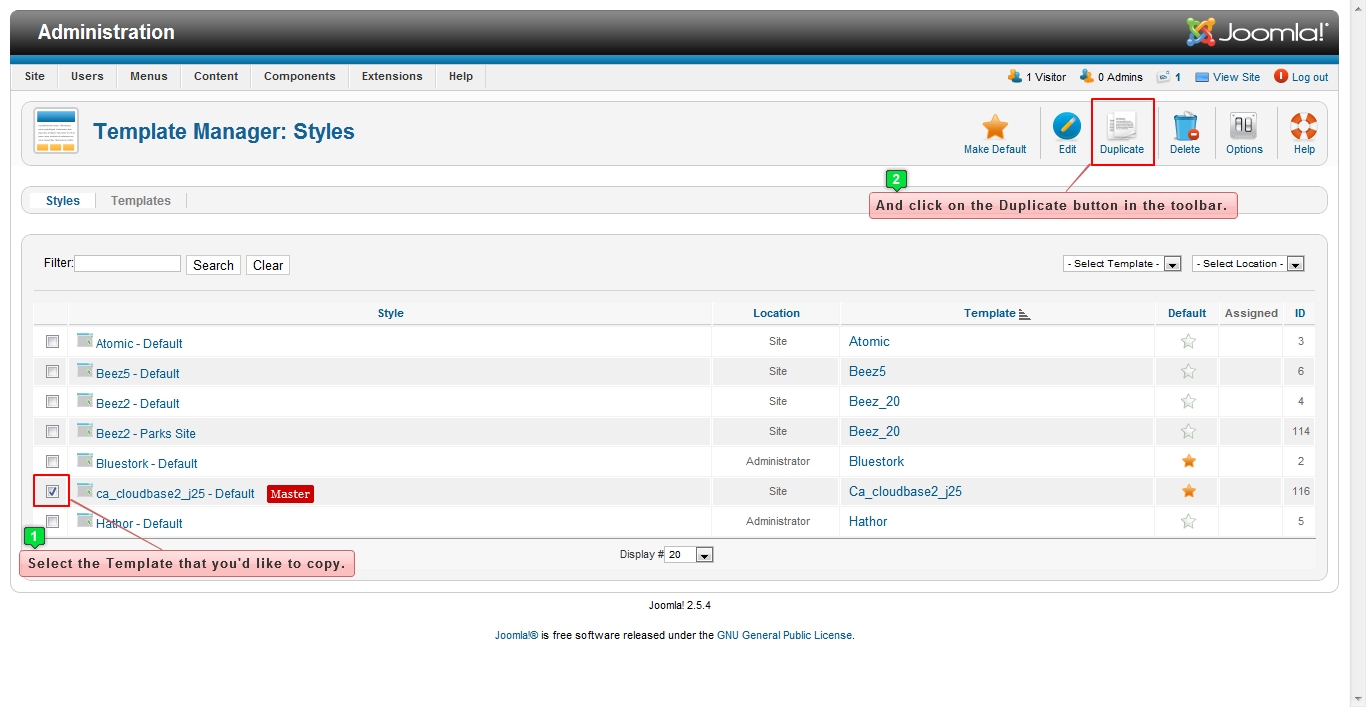Viewport: 1366px width, 707px height.
Task: Click the Joomla! logo
Action: [x=1257, y=32]
